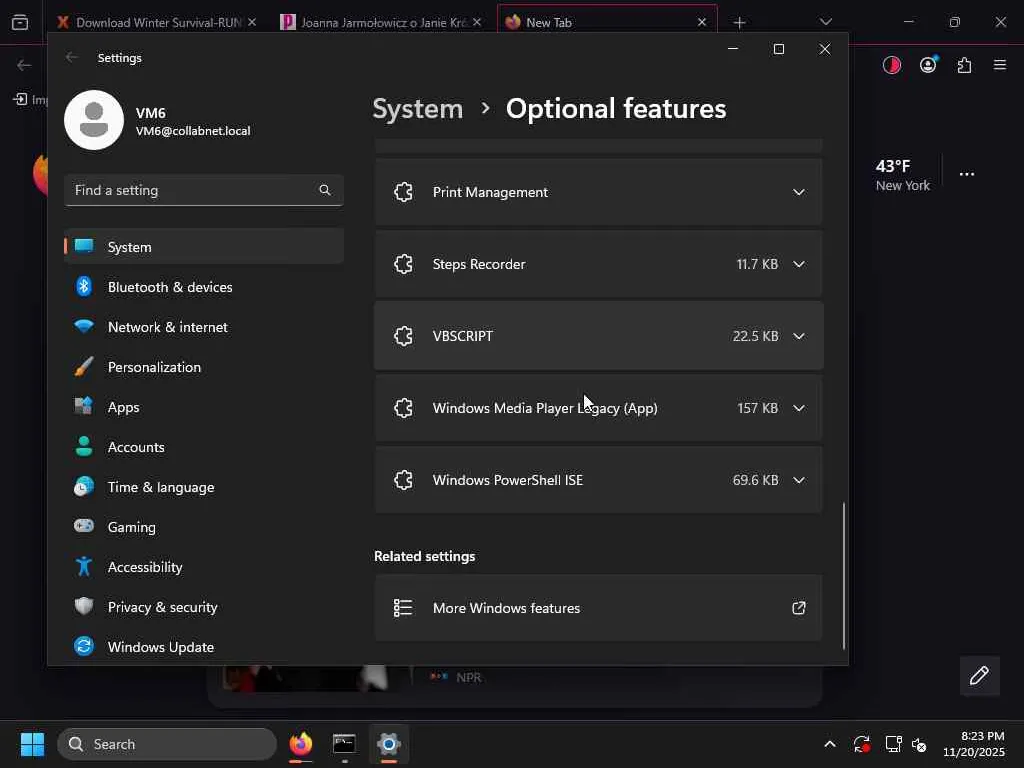This screenshot has height=768, width=1024.
Task: Click the Settings scrollbar thumb
Action: point(844,575)
